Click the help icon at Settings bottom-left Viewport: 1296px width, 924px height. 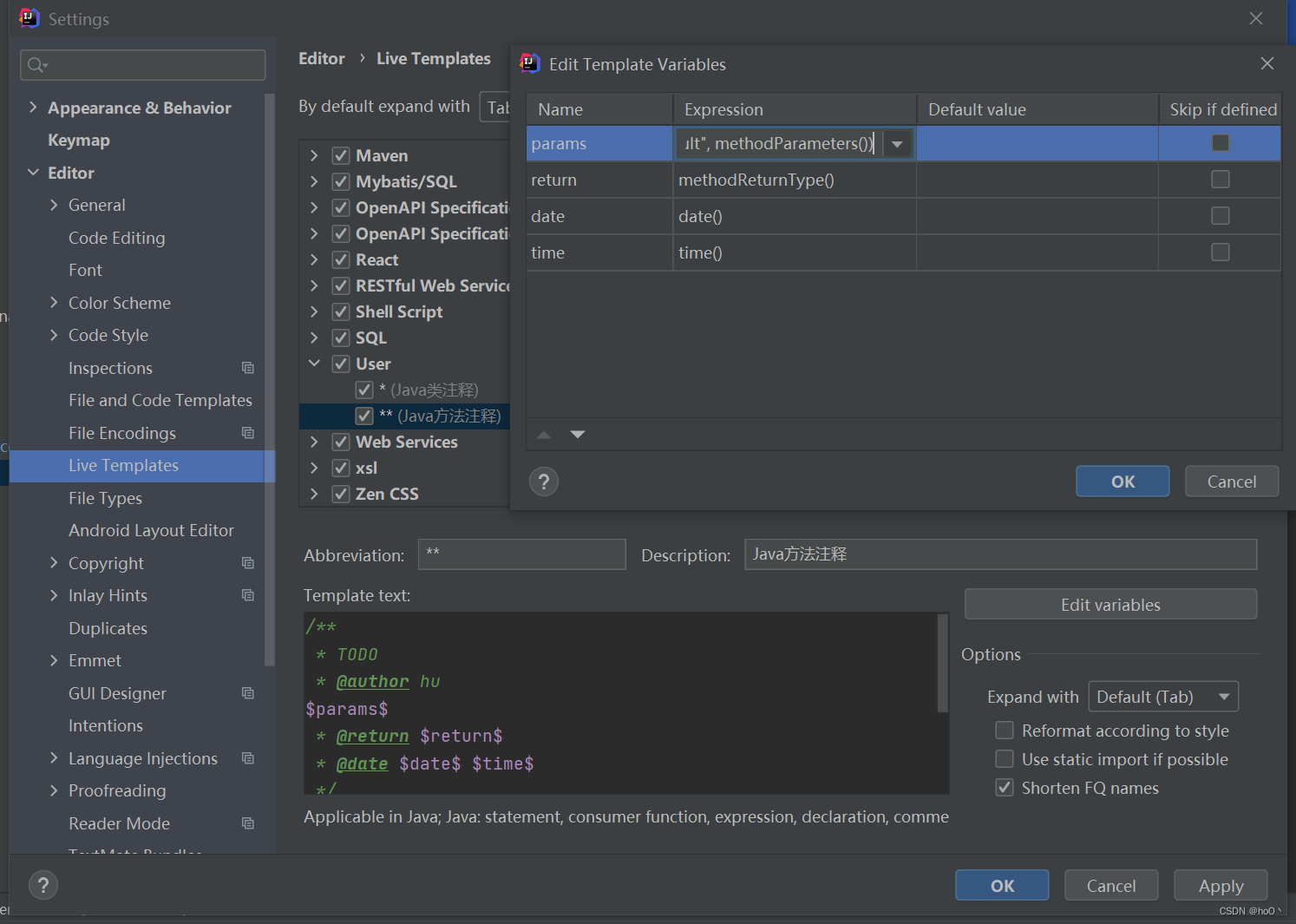[x=43, y=885]
